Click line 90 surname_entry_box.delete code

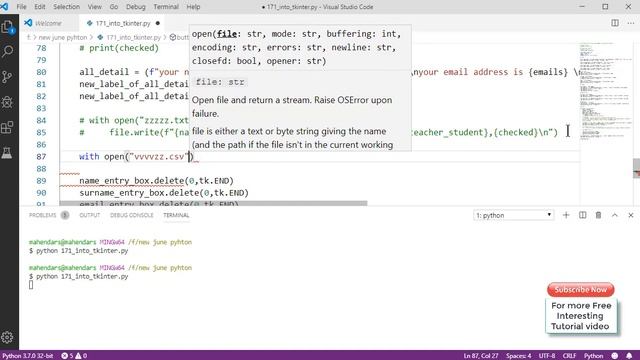[164, 193]
